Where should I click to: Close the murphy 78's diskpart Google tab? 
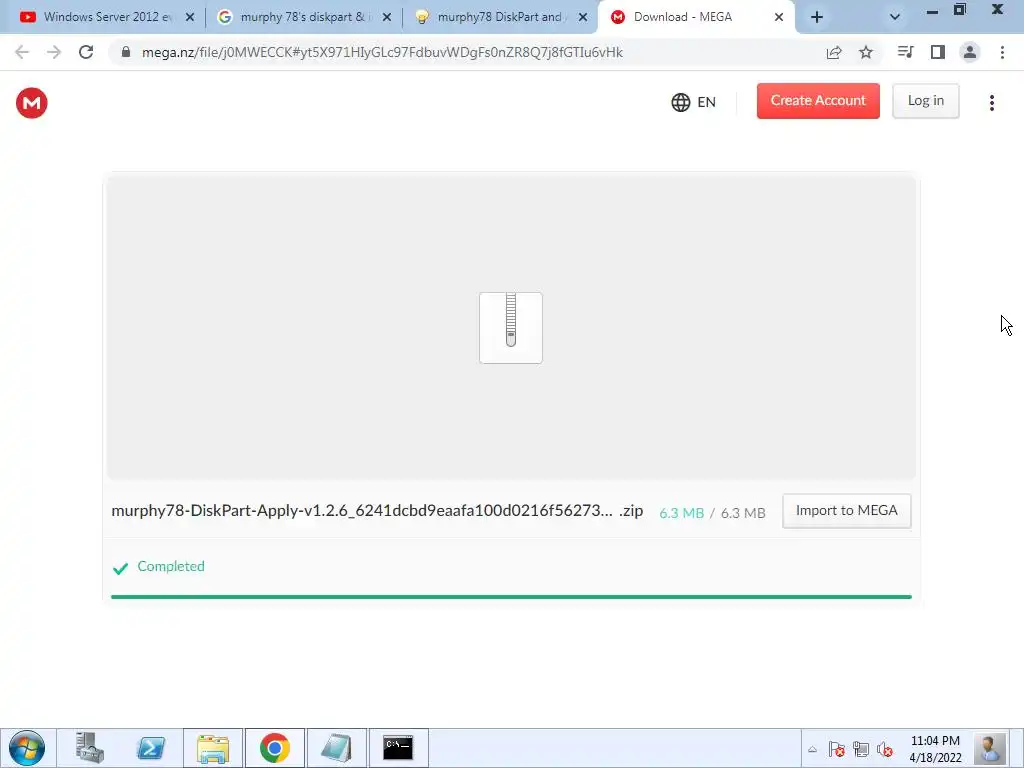click(387, 17)
